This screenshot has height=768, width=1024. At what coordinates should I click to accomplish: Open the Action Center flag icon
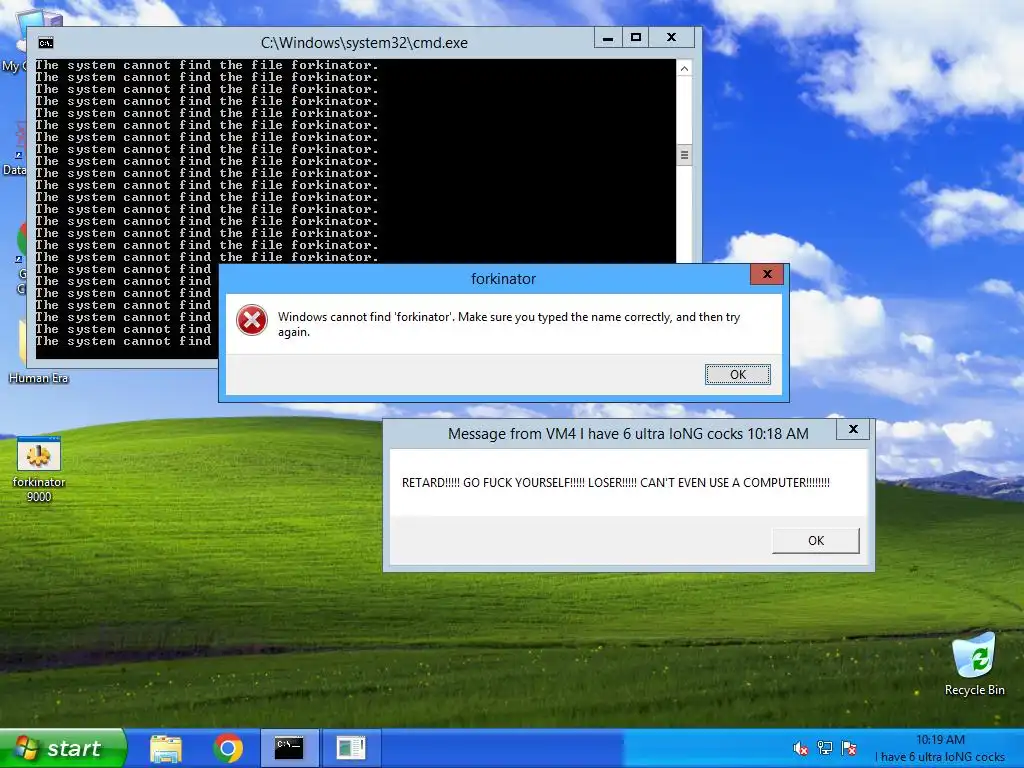pos(849,748)
